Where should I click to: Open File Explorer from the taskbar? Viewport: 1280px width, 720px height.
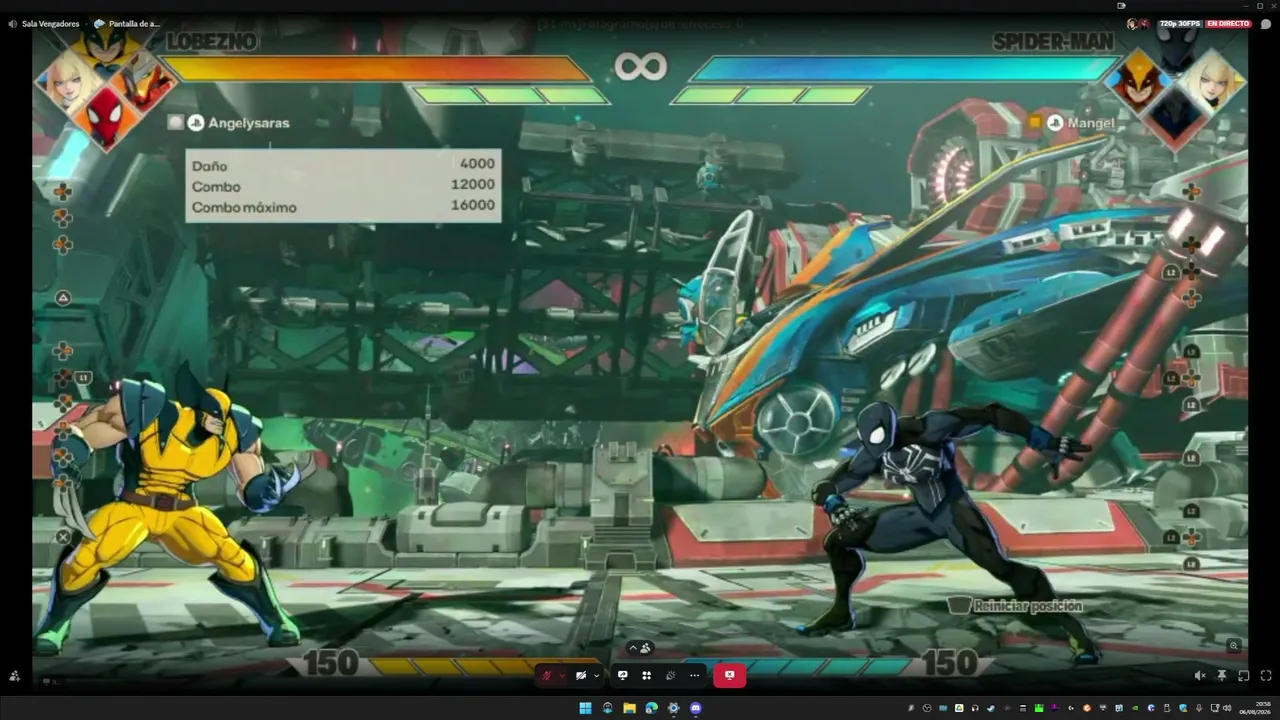click(629, 708)
